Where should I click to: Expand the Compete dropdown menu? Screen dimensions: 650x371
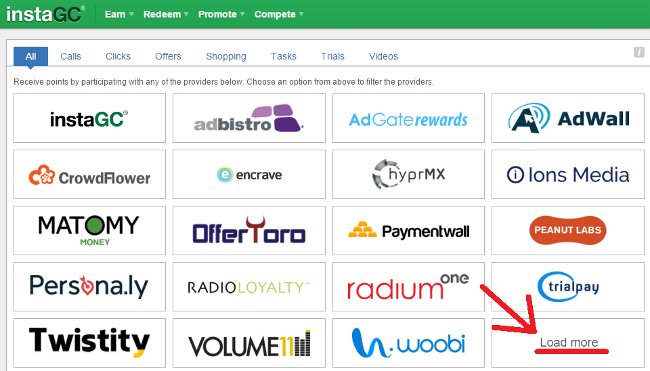coord(279,14)
